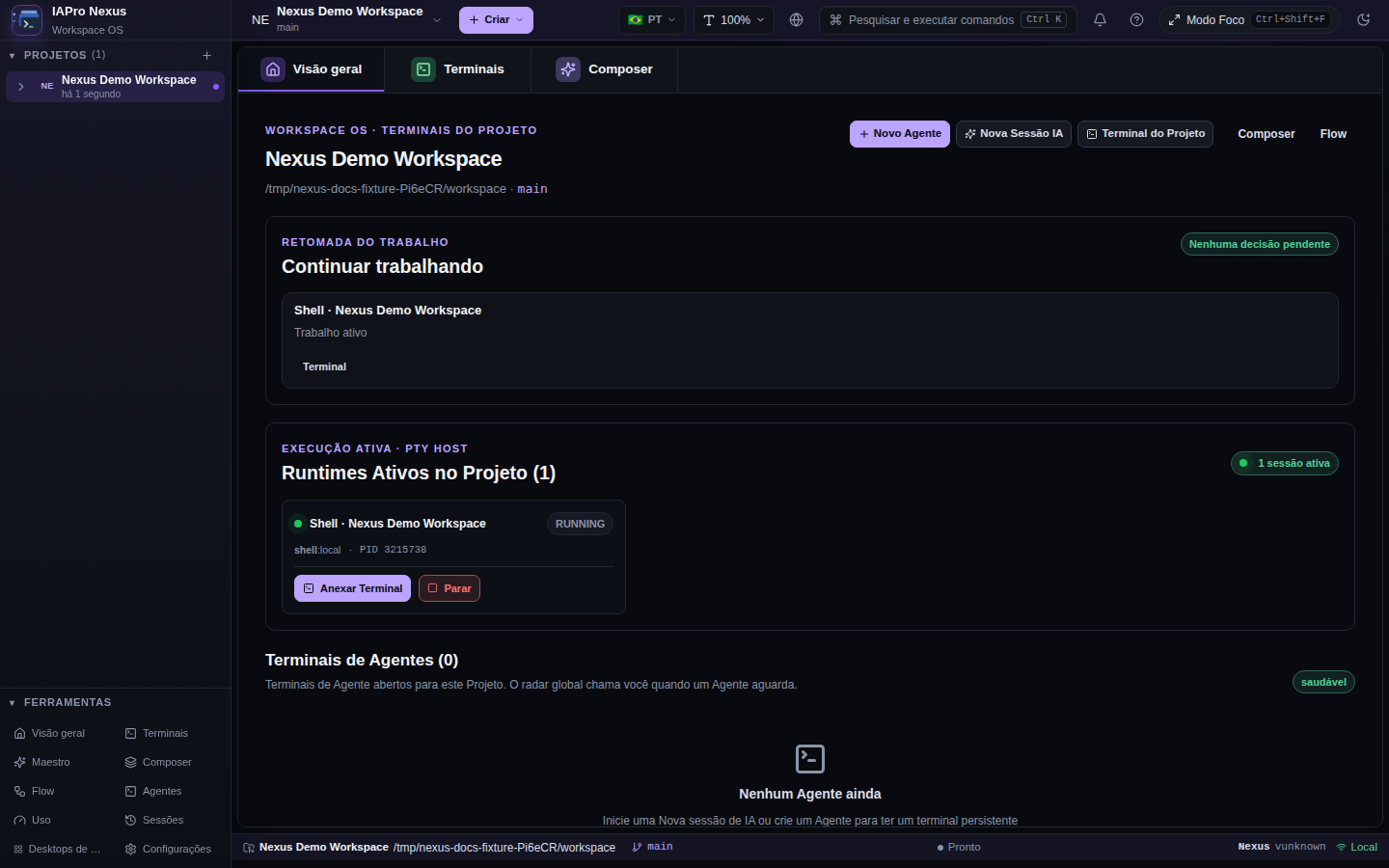Open Configurações in the sidebar

(168, 849)
